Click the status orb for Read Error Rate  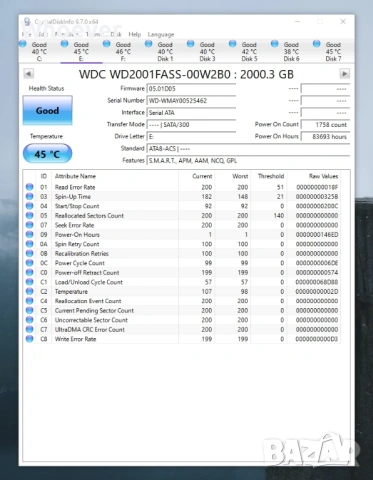[30, 187]
